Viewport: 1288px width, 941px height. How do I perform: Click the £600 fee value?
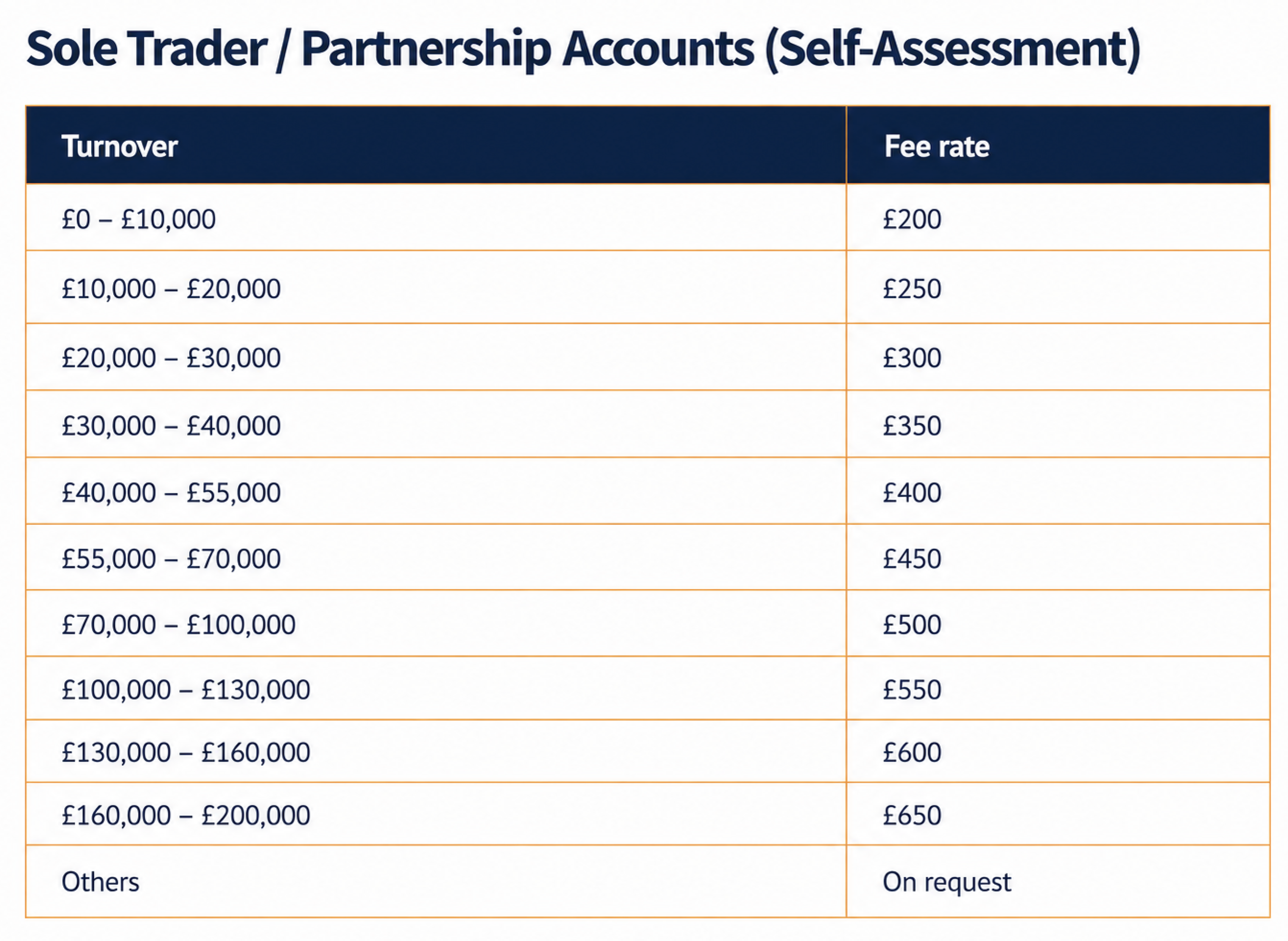(911, 752)
